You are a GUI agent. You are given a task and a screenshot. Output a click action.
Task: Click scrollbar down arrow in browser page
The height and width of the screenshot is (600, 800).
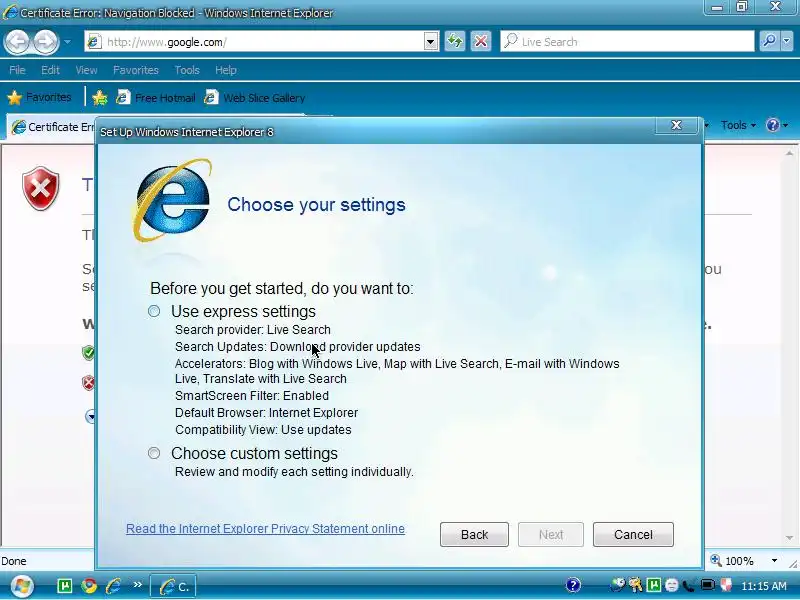pyautogui.click(x=790, y=537)
